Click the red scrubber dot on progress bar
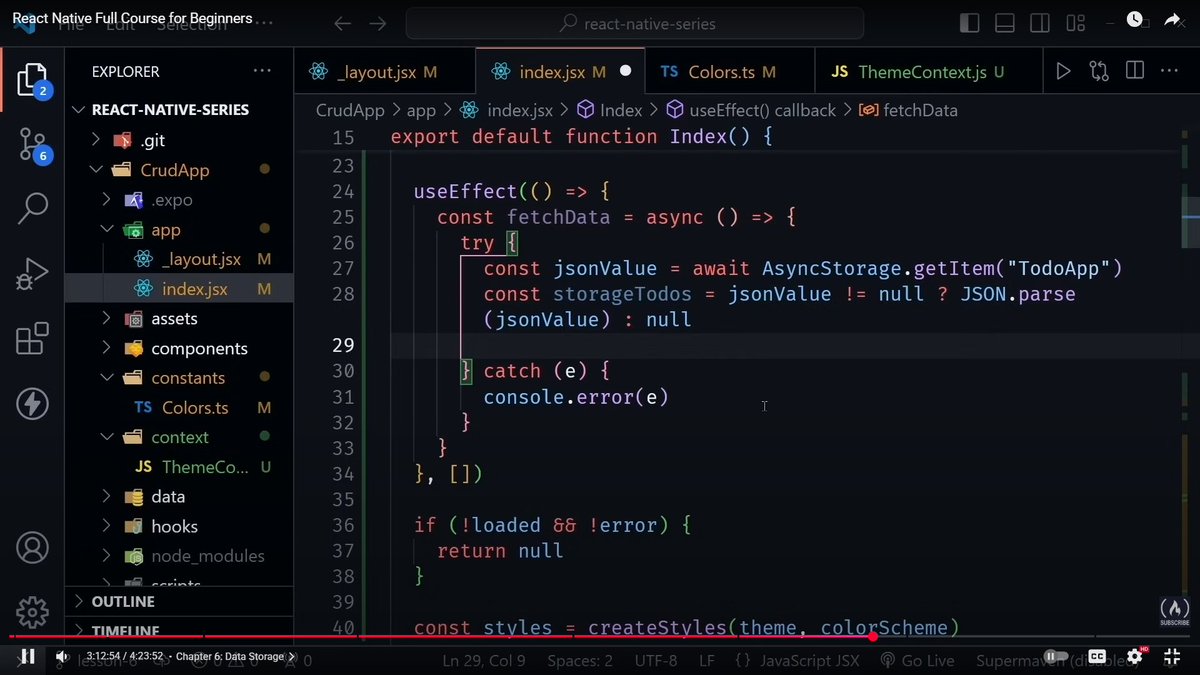This screenshot has width=1200, height=675. click(872, 636)
